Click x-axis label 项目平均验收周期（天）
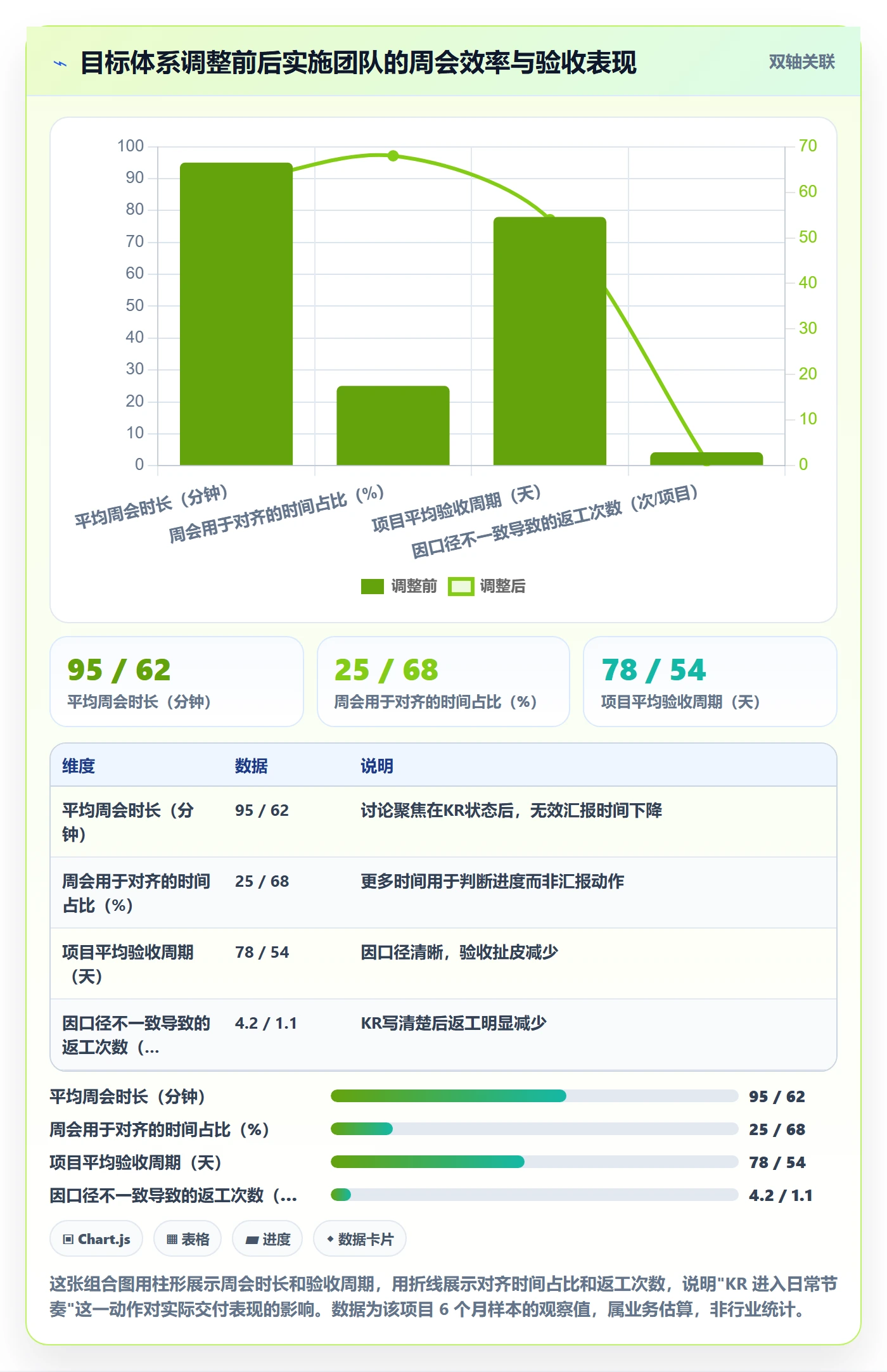Image resolution: width=887 pixels, height=1372 pixels. pos(456,509)
